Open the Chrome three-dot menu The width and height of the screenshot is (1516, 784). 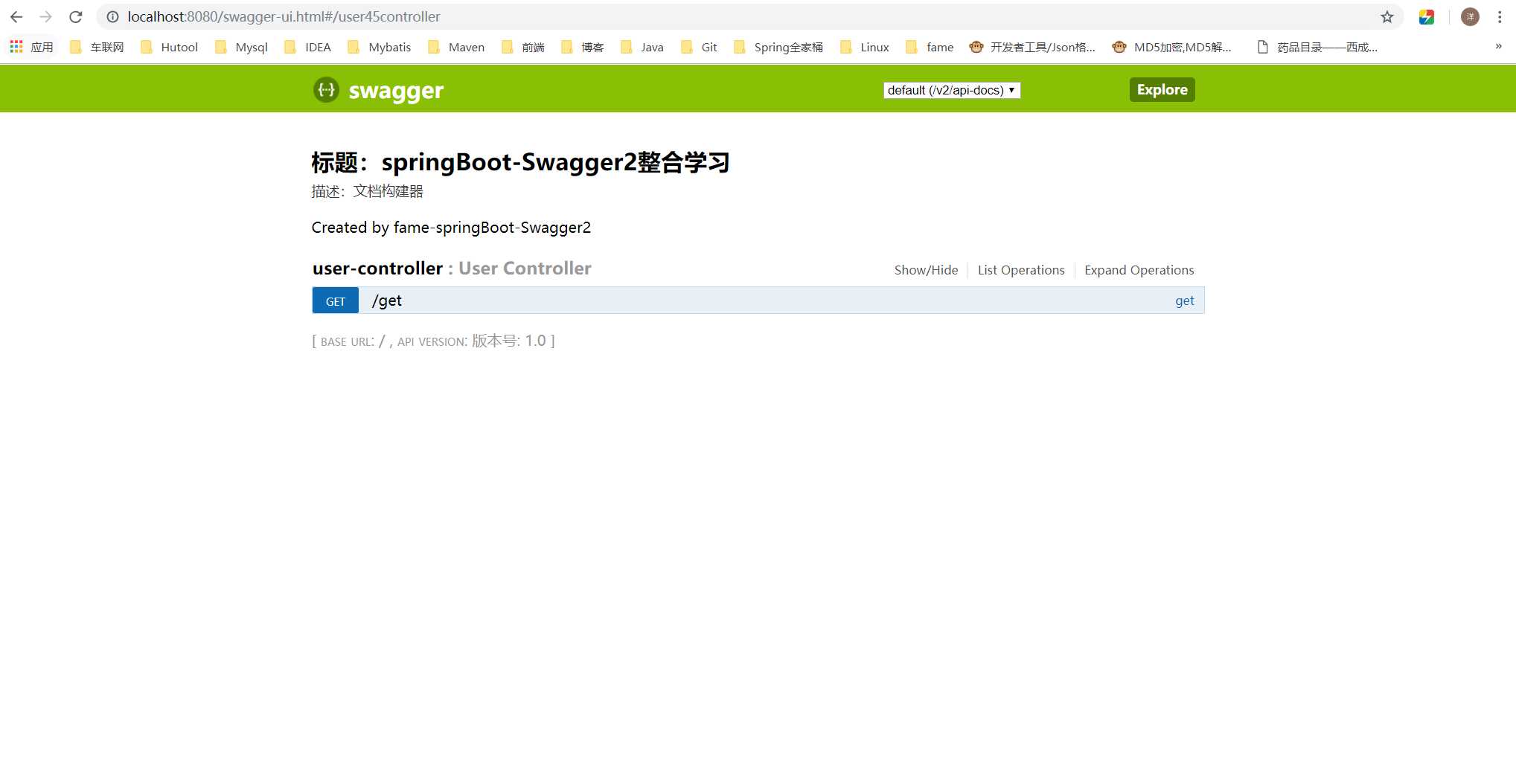pos(1500,16)
